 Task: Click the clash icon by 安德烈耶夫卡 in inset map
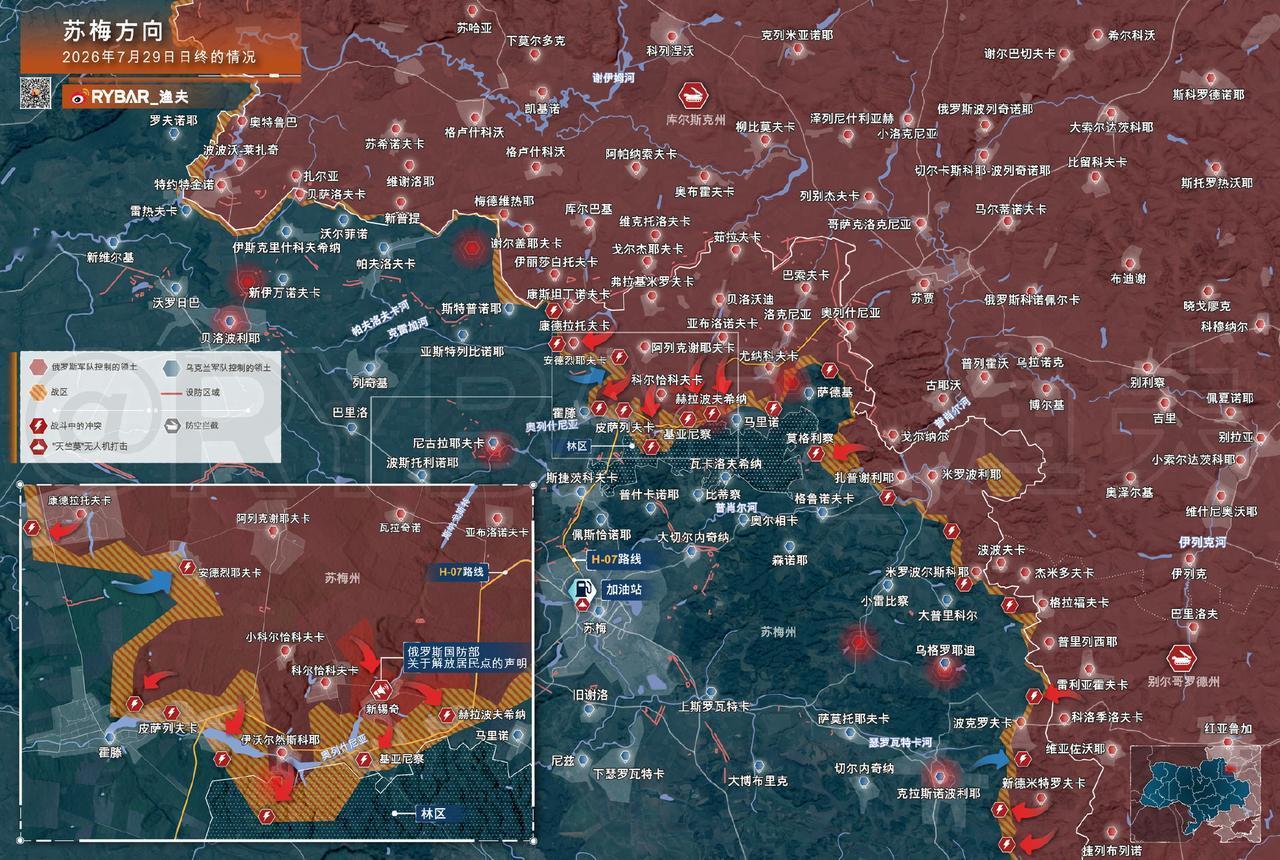tap(186, 568)
